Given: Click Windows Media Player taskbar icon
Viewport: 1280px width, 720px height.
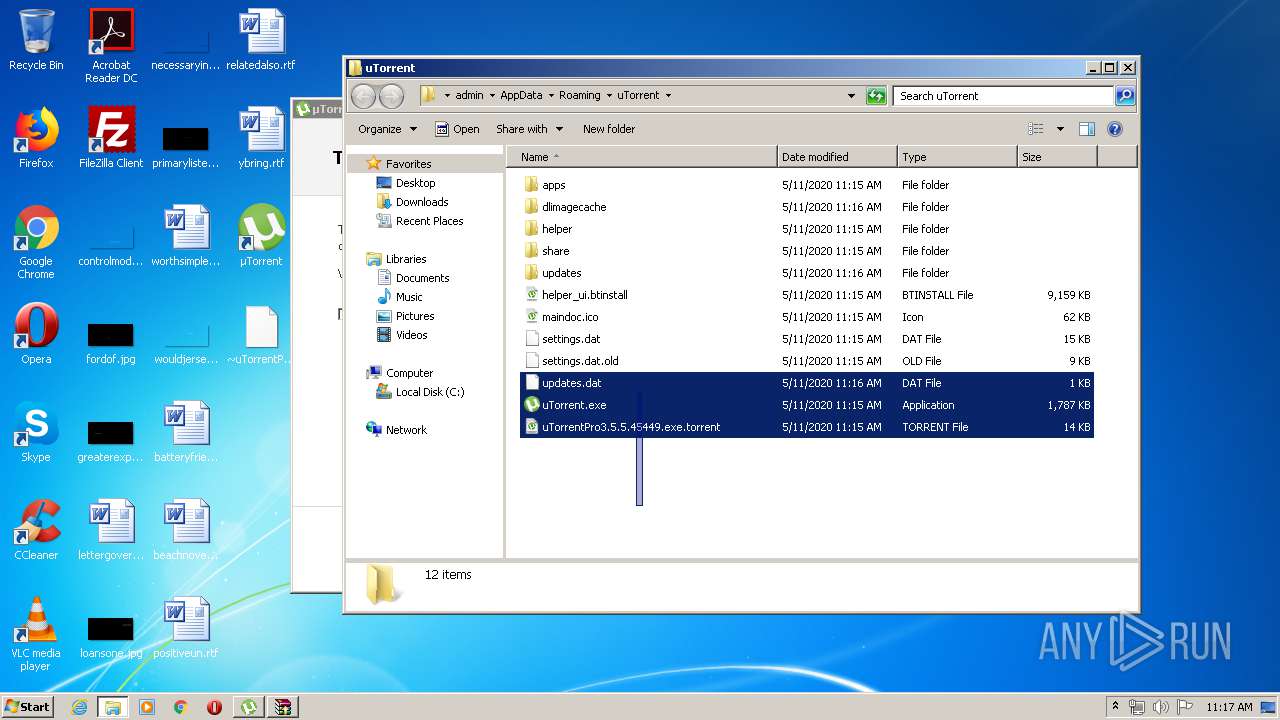Looking at the screenshot, I should click(x=147, y=707).
